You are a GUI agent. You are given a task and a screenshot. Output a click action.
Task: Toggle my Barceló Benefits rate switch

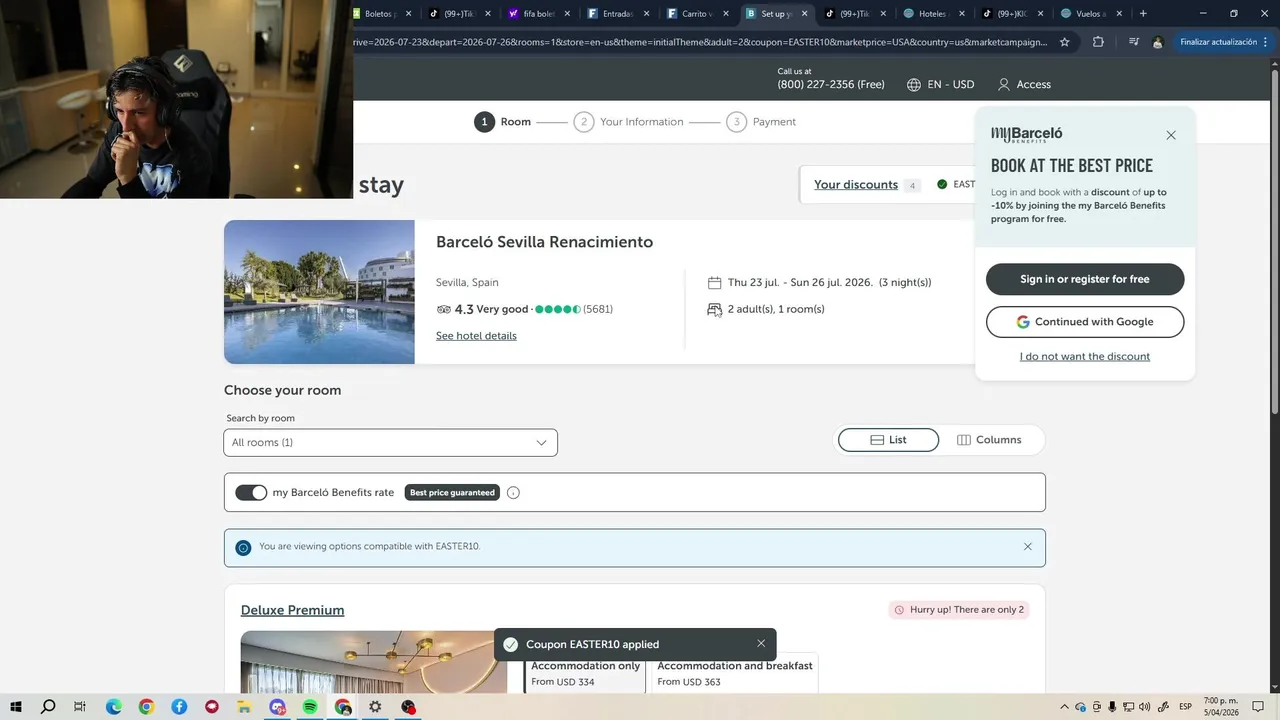pos(251,492)
